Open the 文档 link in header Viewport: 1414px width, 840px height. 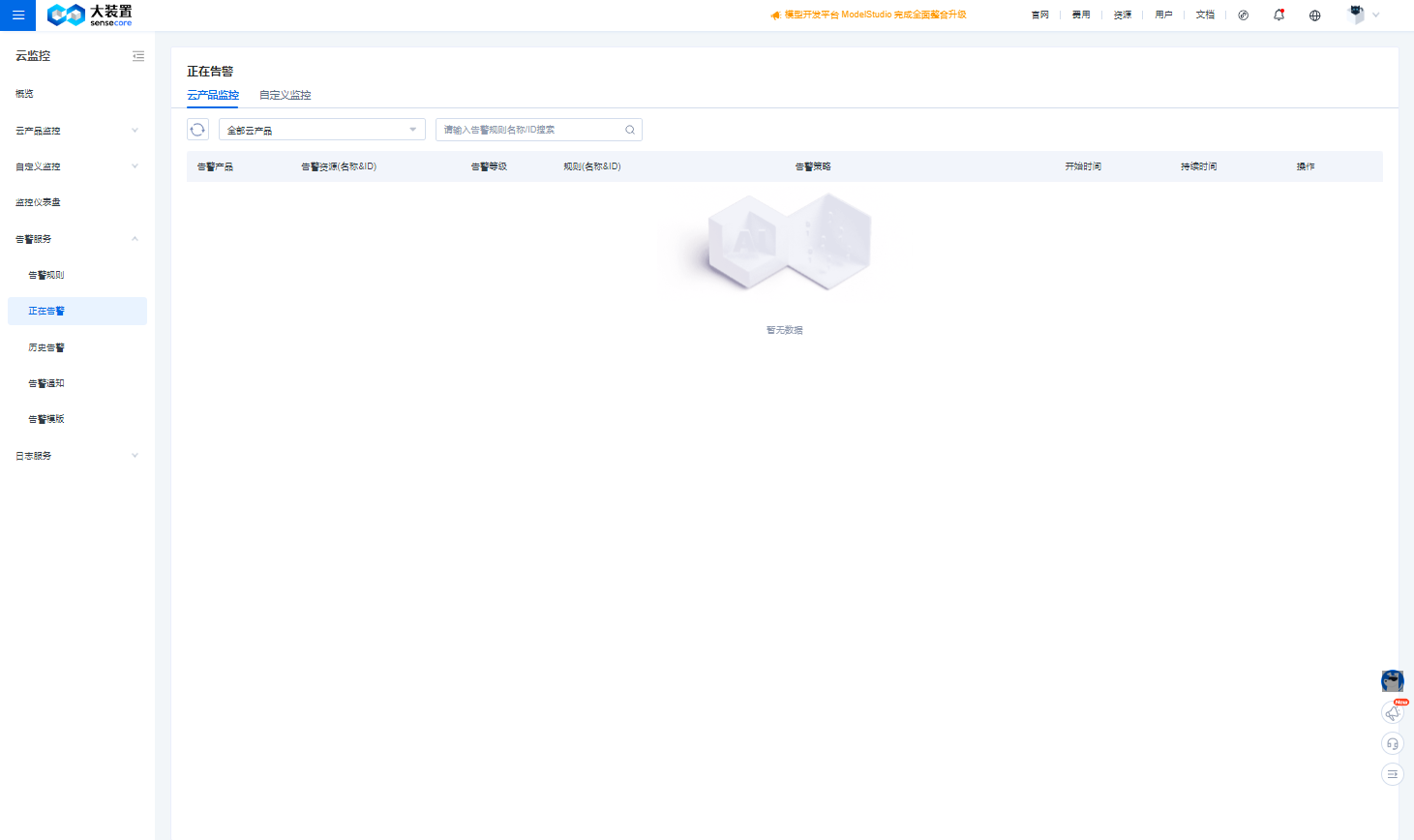tap(1204, 15)
